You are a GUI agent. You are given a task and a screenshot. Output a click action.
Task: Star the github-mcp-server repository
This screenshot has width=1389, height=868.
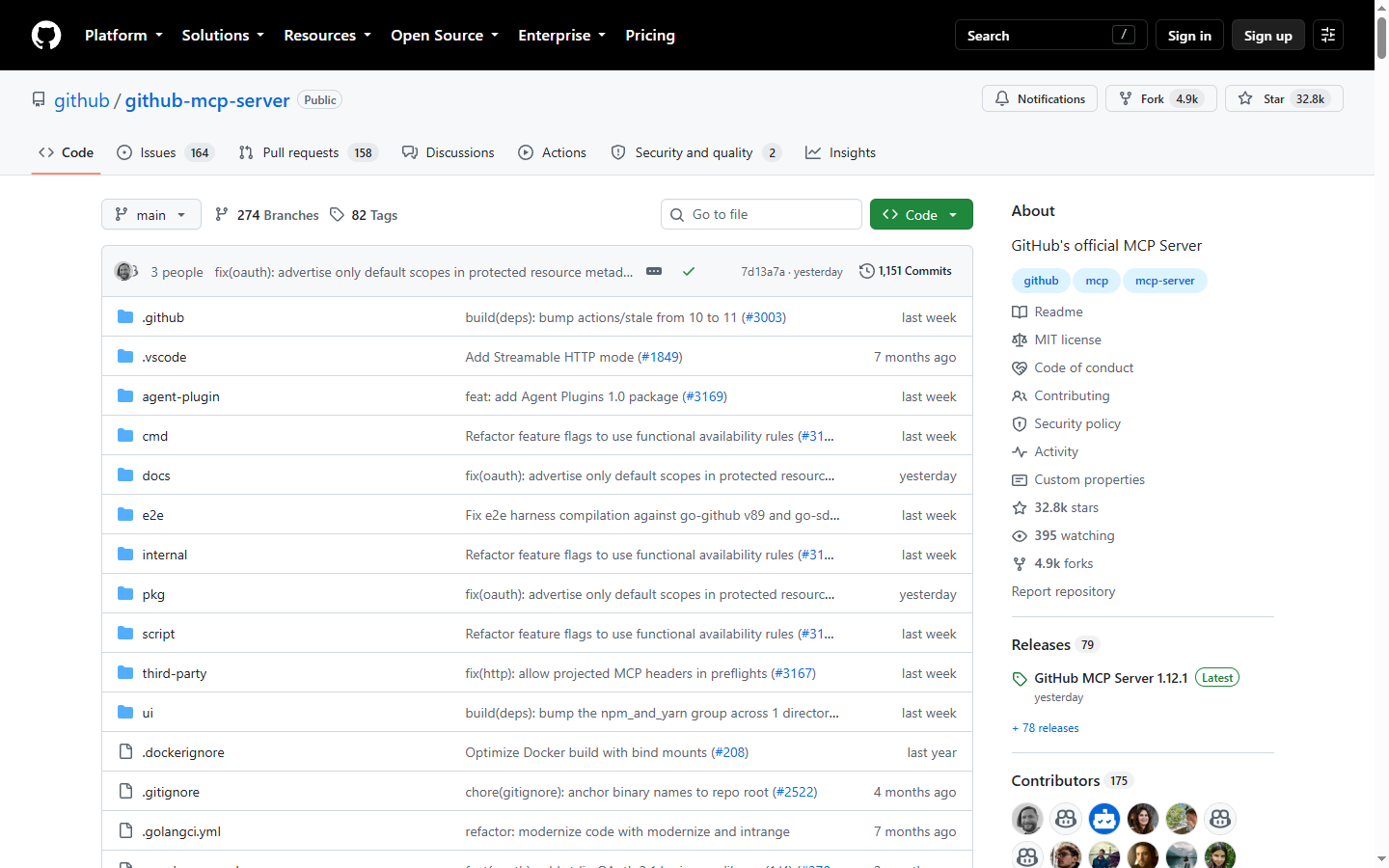1284,98
